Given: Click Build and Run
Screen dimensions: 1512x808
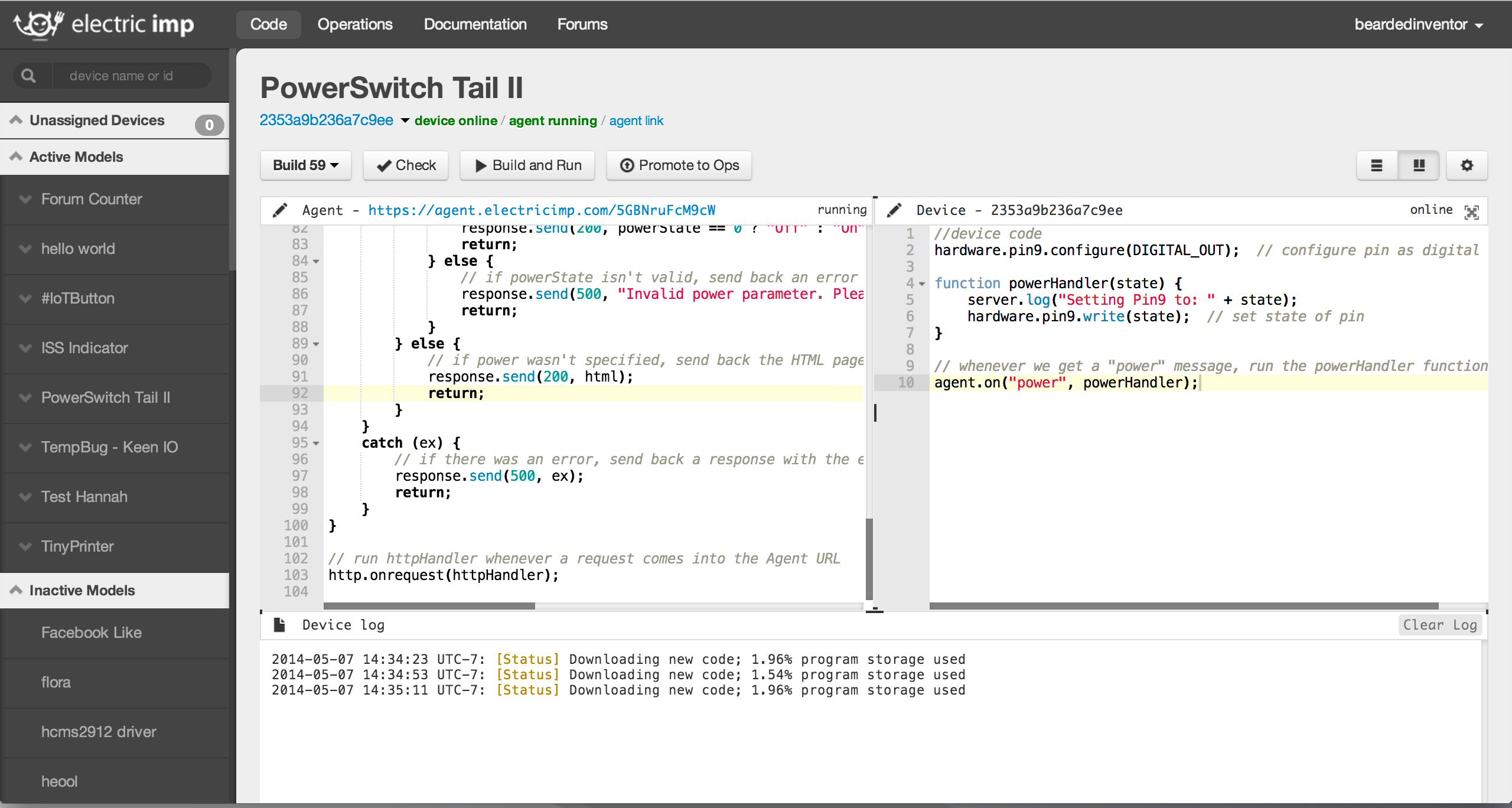Looking at the screenshot, I should click(x=527, y=165).
